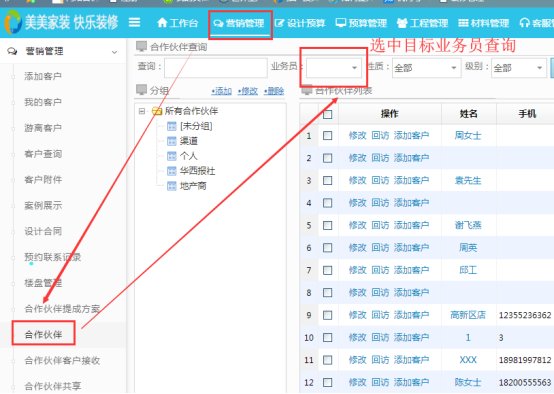Open the 级别 dropdown showing 全部
554x394 pixels.
pos(518,67)
